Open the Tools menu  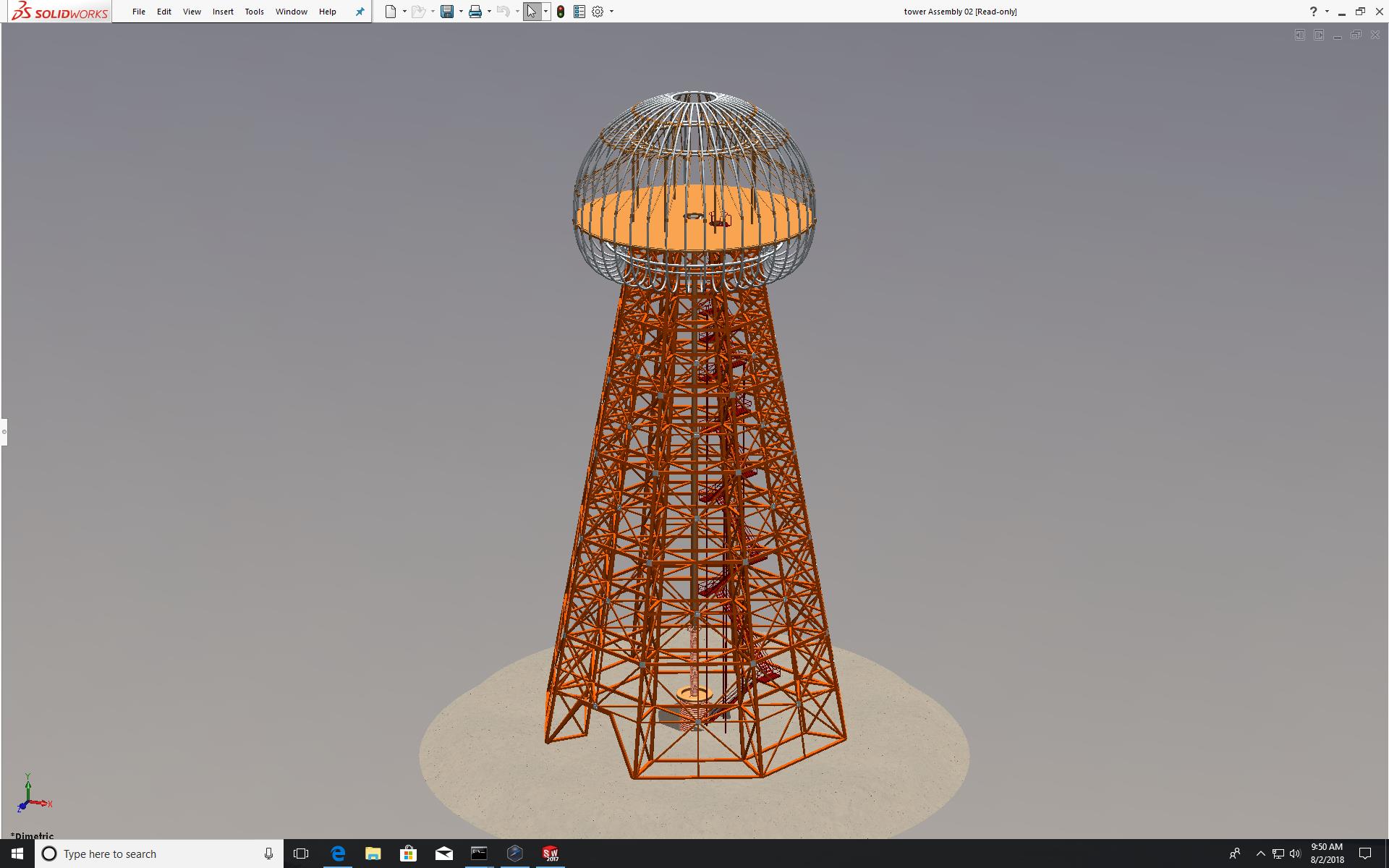[254, 12]
